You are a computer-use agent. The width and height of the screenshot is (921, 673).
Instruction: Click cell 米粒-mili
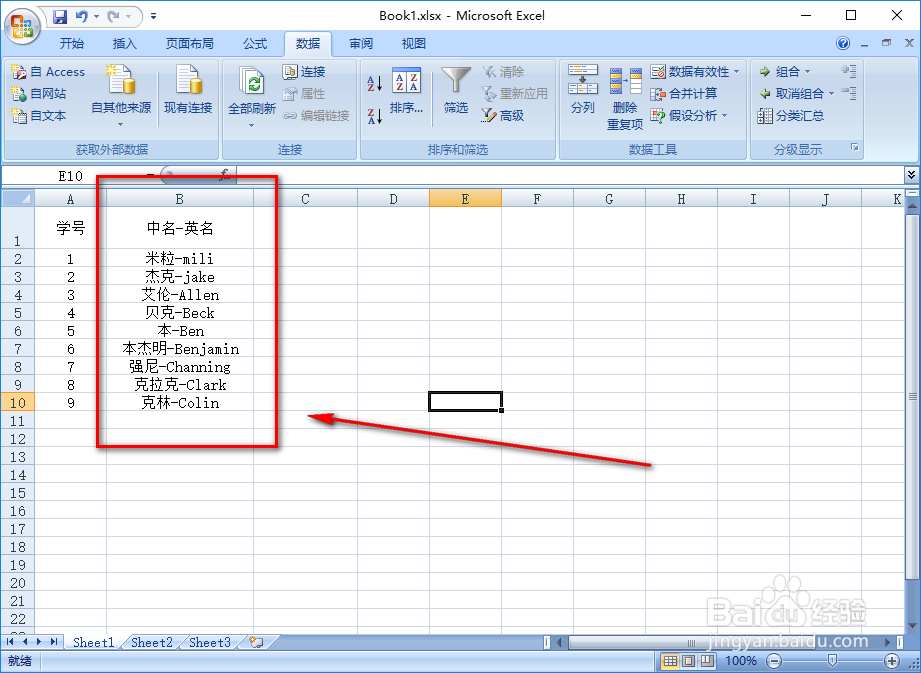(x=180, y=258)
